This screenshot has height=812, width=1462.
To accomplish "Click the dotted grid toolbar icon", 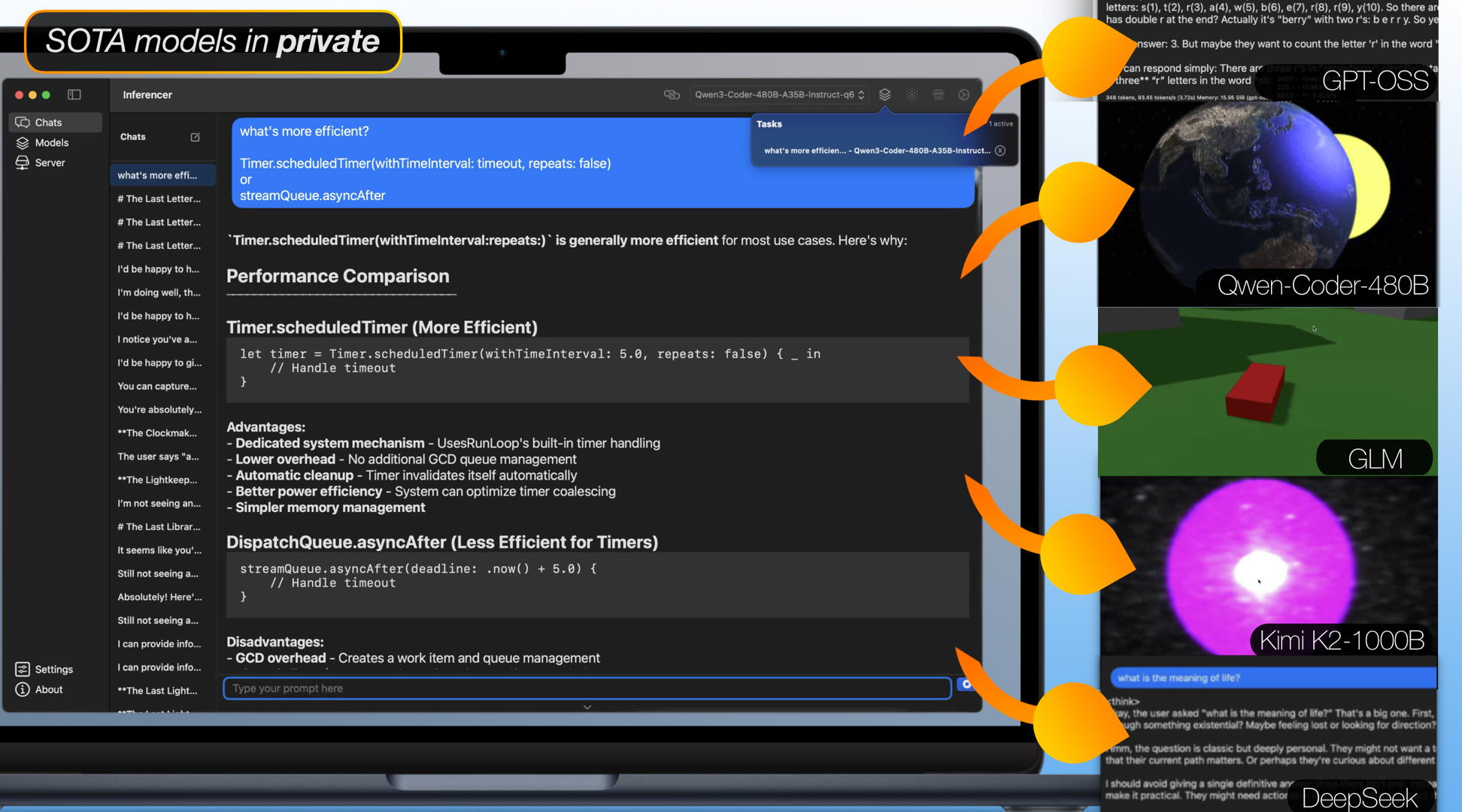I will pos(911,95).
